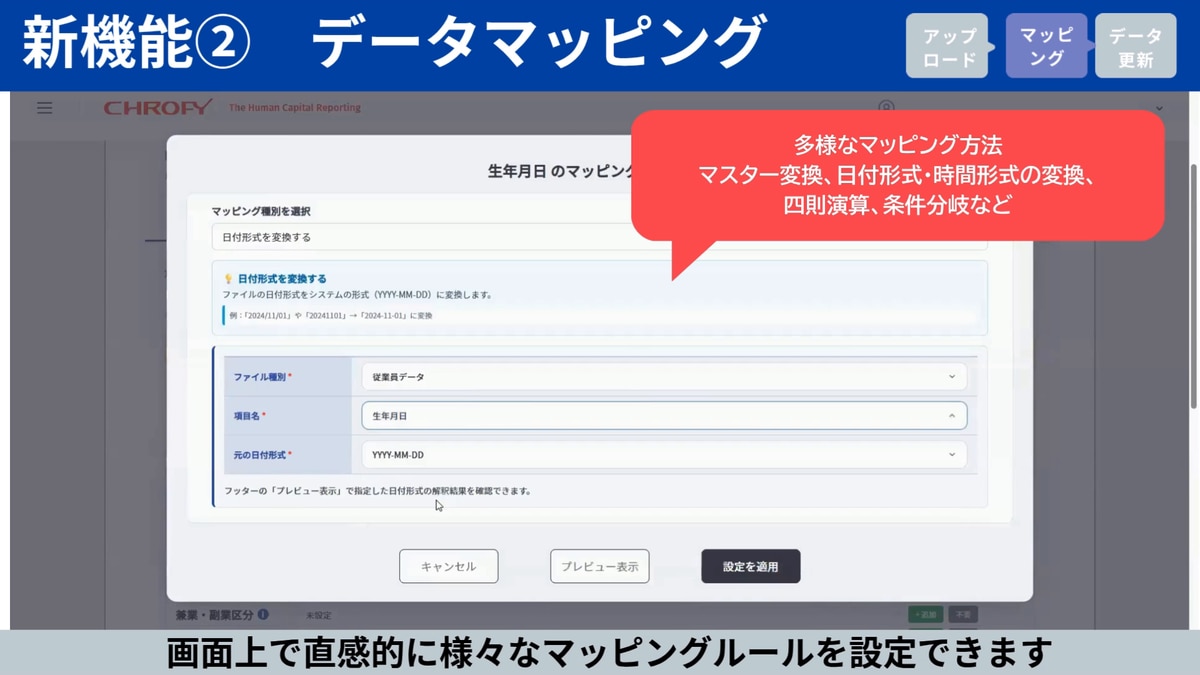Click the プレビュー表示 button
The height and width of the screenshot is (675, 1200).
point(599,566)
